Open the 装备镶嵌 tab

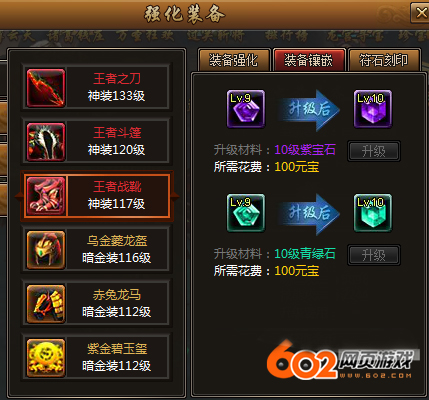pyautogui.click(x=309, y=60)
